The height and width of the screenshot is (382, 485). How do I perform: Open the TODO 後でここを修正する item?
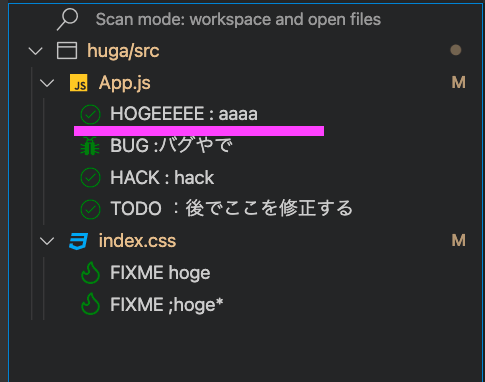231,208
